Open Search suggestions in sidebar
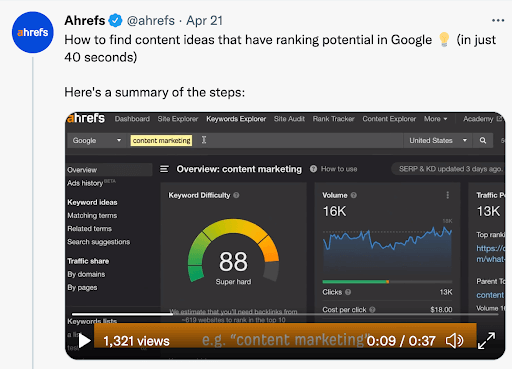 click(98, 242)
